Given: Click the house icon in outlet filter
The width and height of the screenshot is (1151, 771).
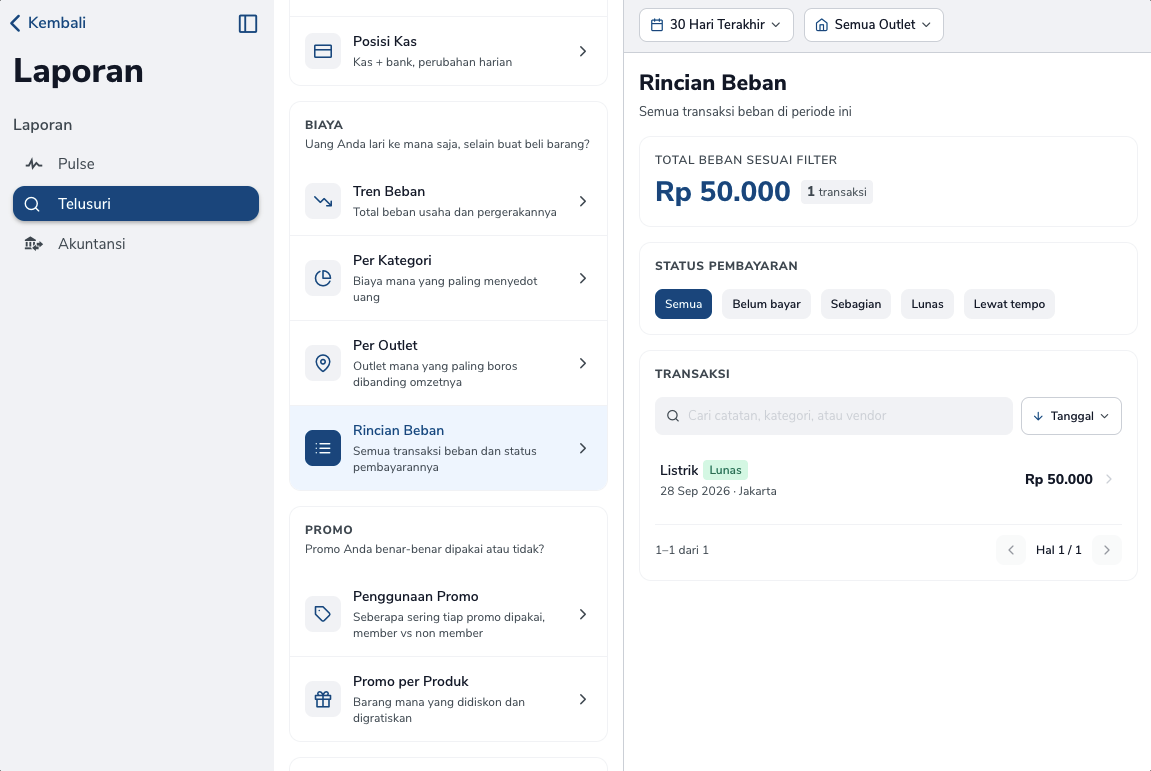Looking at the screenshot, I should pos(821,25).
